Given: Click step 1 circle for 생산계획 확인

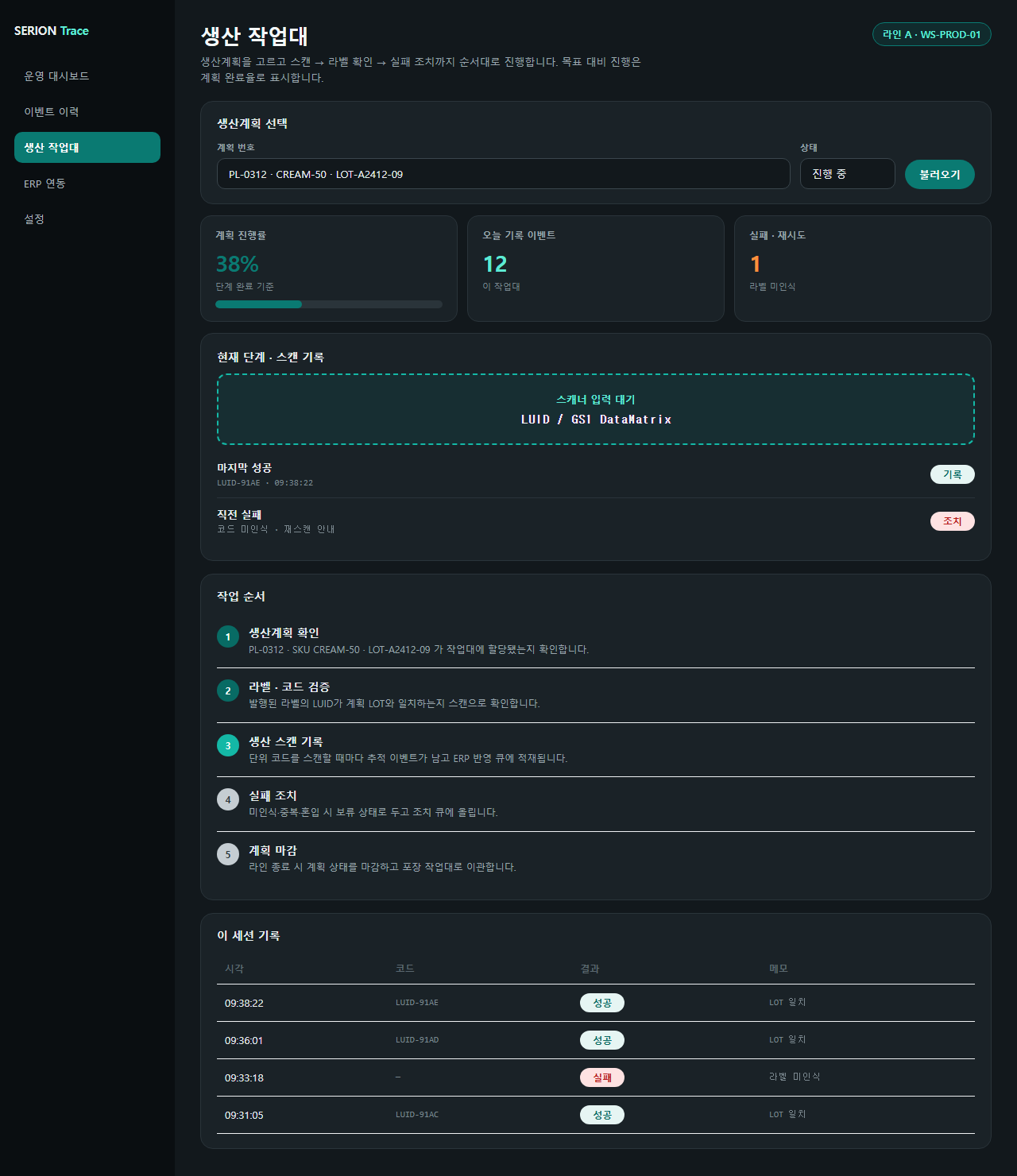Looking at the screenshot, I should coord(228,636).
